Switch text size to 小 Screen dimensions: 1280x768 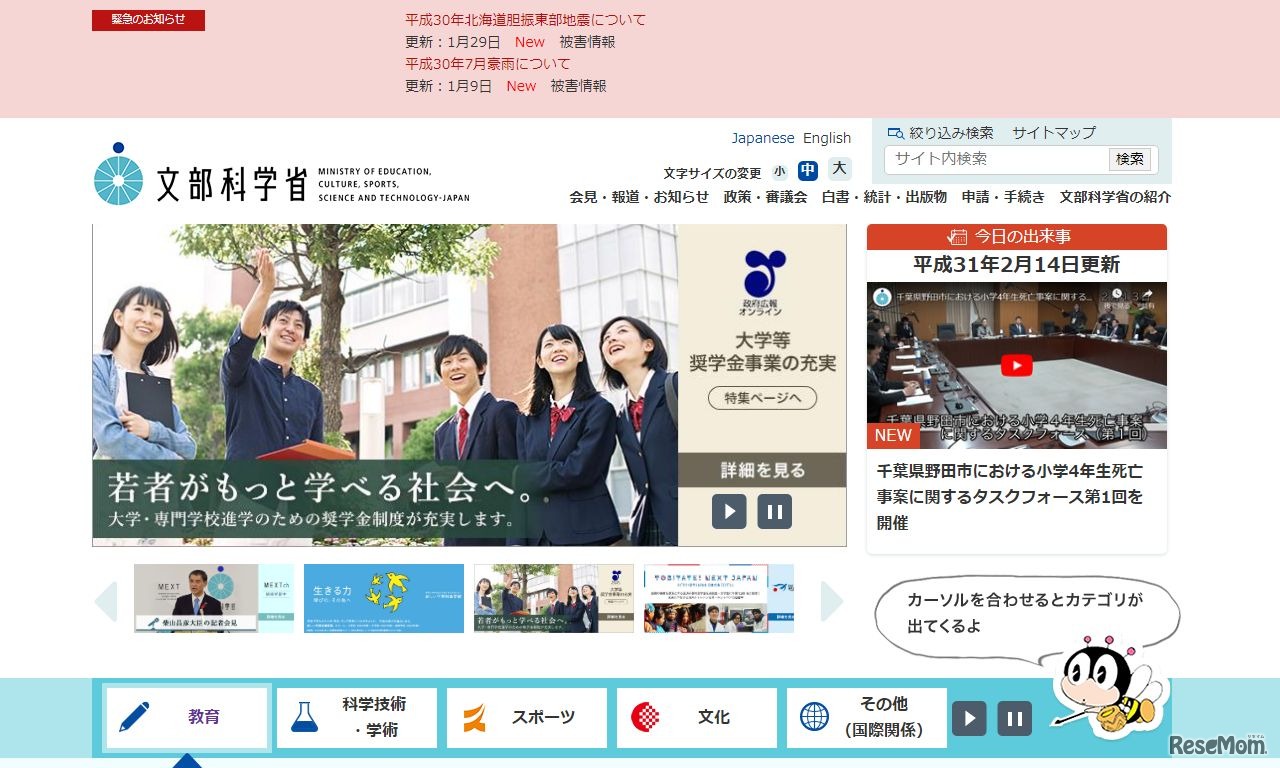[780, 171]
